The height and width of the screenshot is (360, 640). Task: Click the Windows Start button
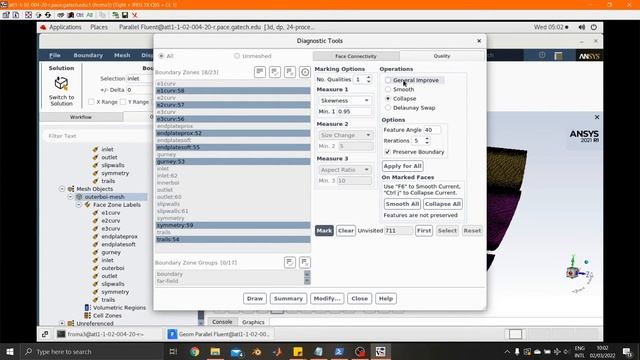tap(10, 351)
